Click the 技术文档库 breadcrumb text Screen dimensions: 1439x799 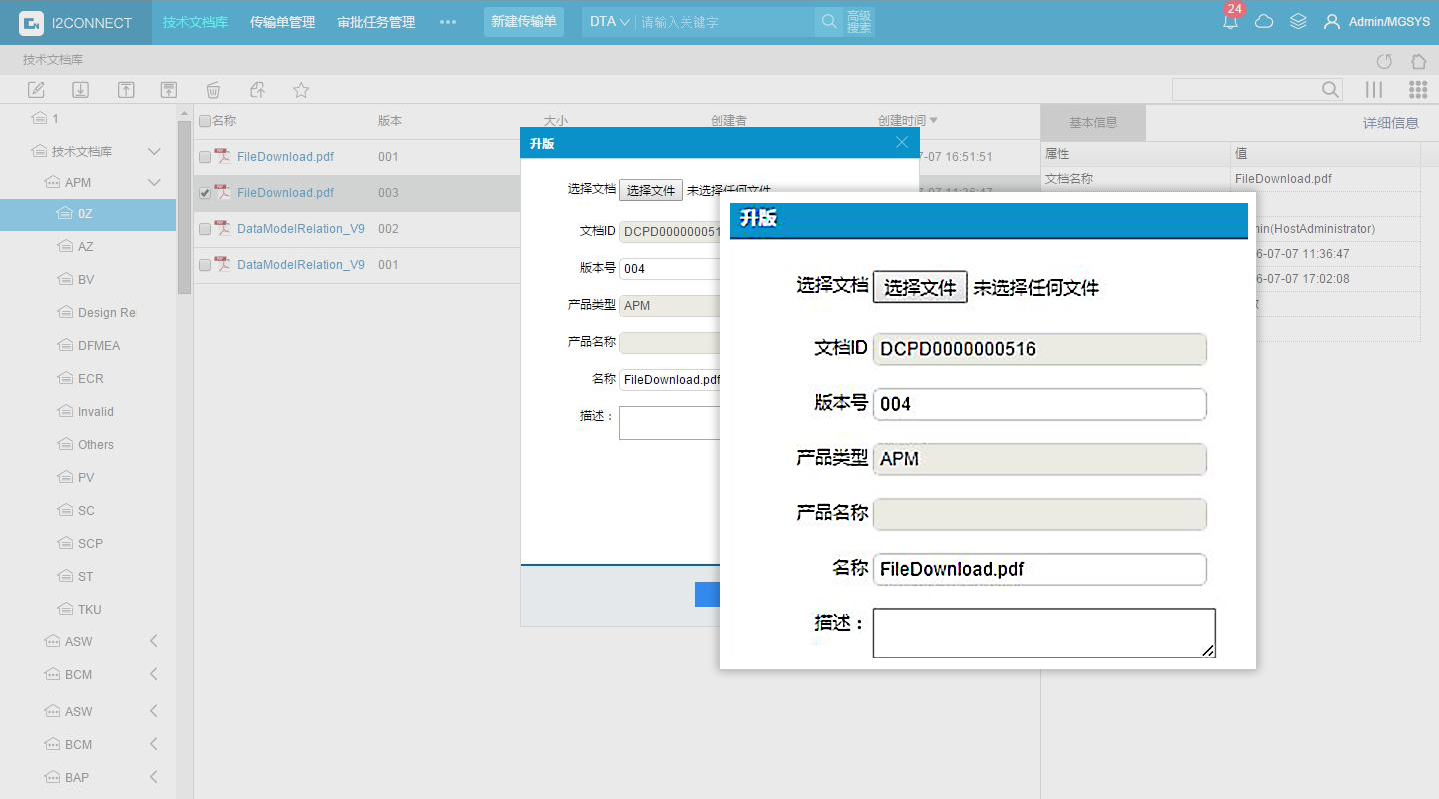pos(53,60)
